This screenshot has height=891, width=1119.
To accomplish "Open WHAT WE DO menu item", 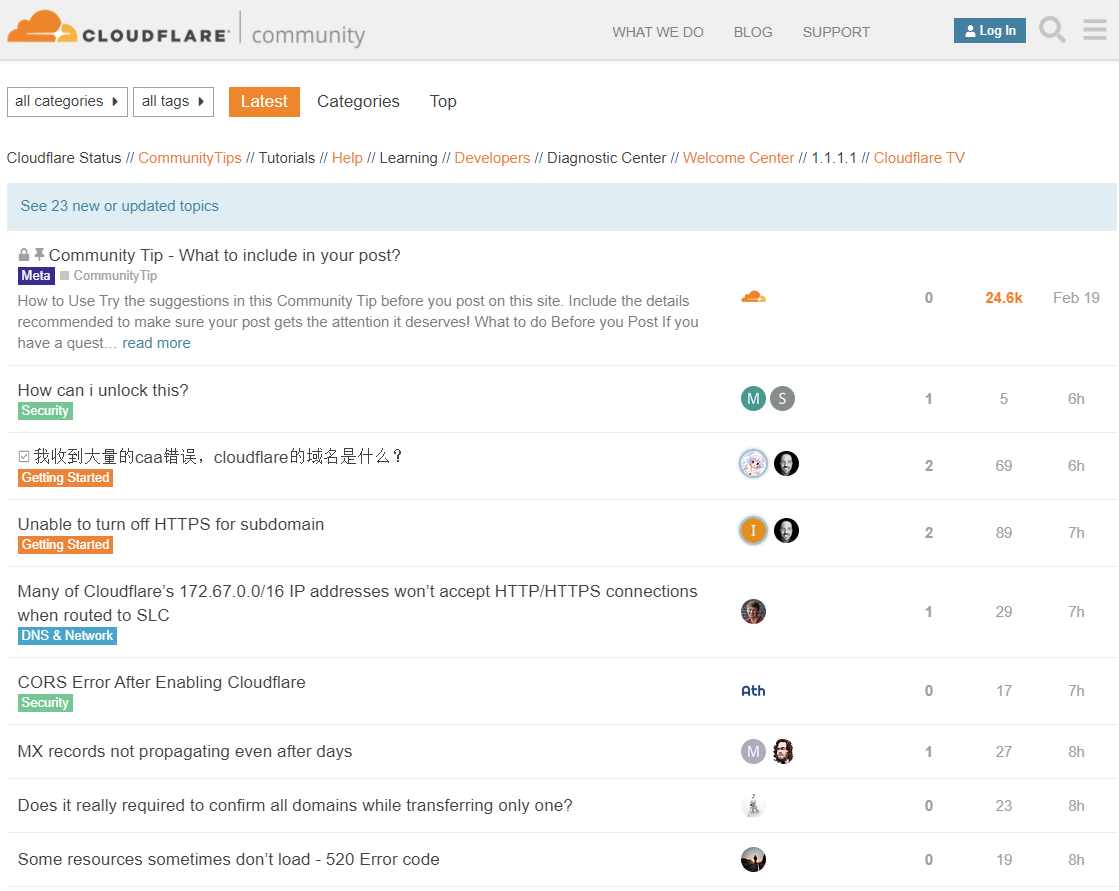I will [x=658, y=32].
